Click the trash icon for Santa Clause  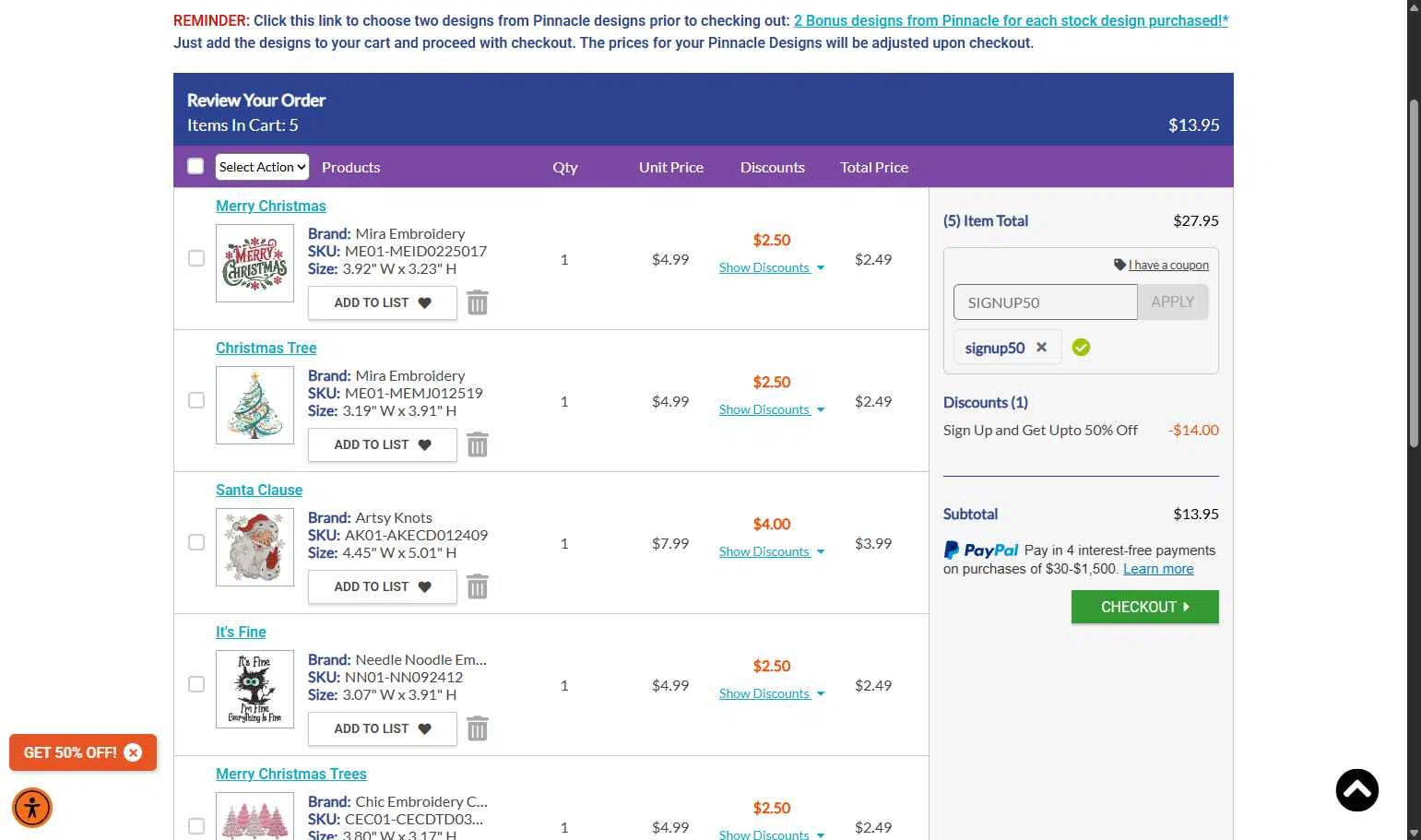(477, 586)
